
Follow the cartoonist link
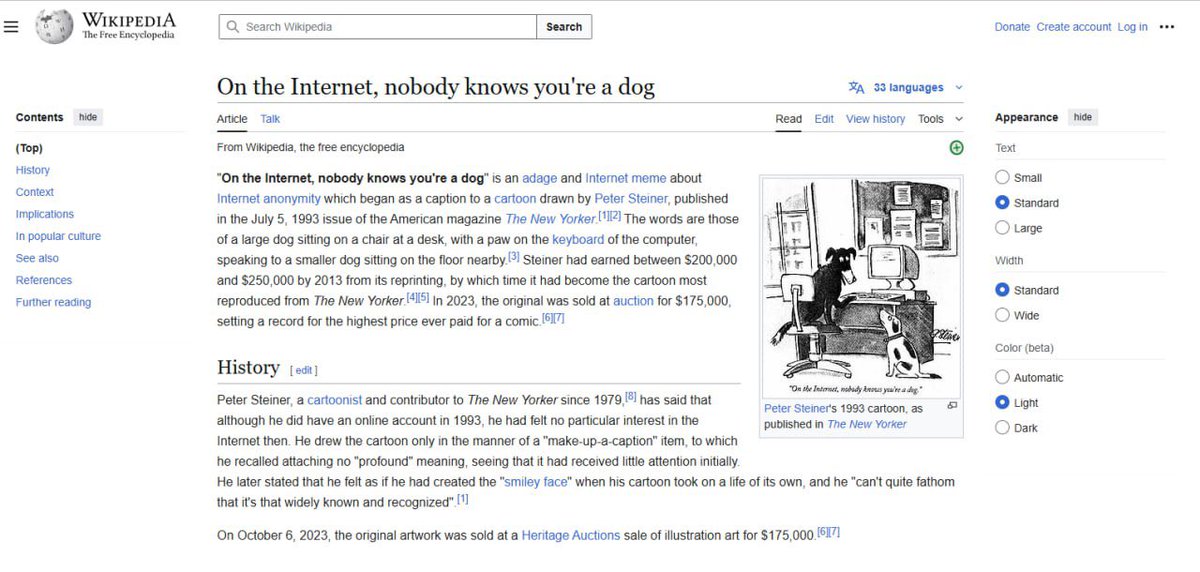pos(333,400)
